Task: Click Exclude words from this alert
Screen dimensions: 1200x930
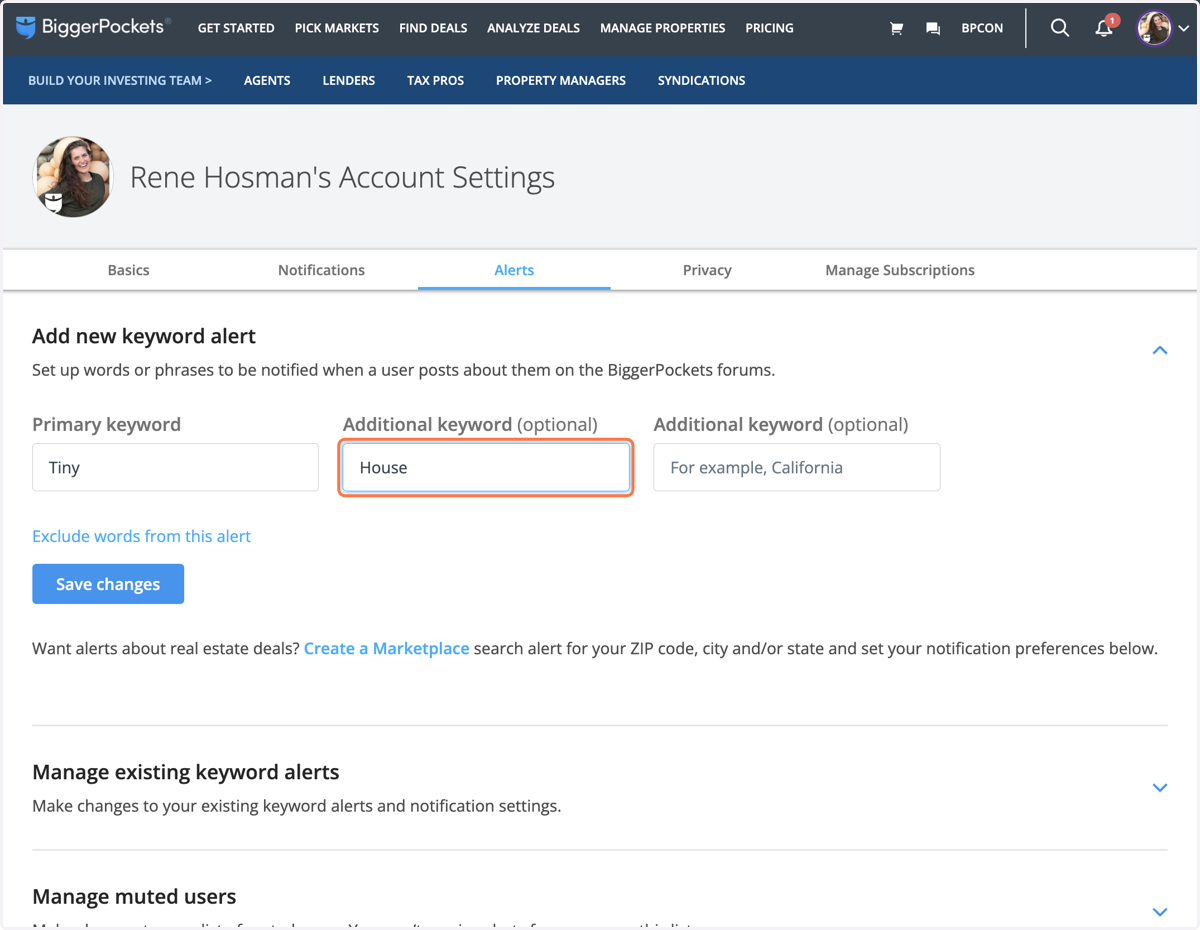Action: tap(141, 536)
